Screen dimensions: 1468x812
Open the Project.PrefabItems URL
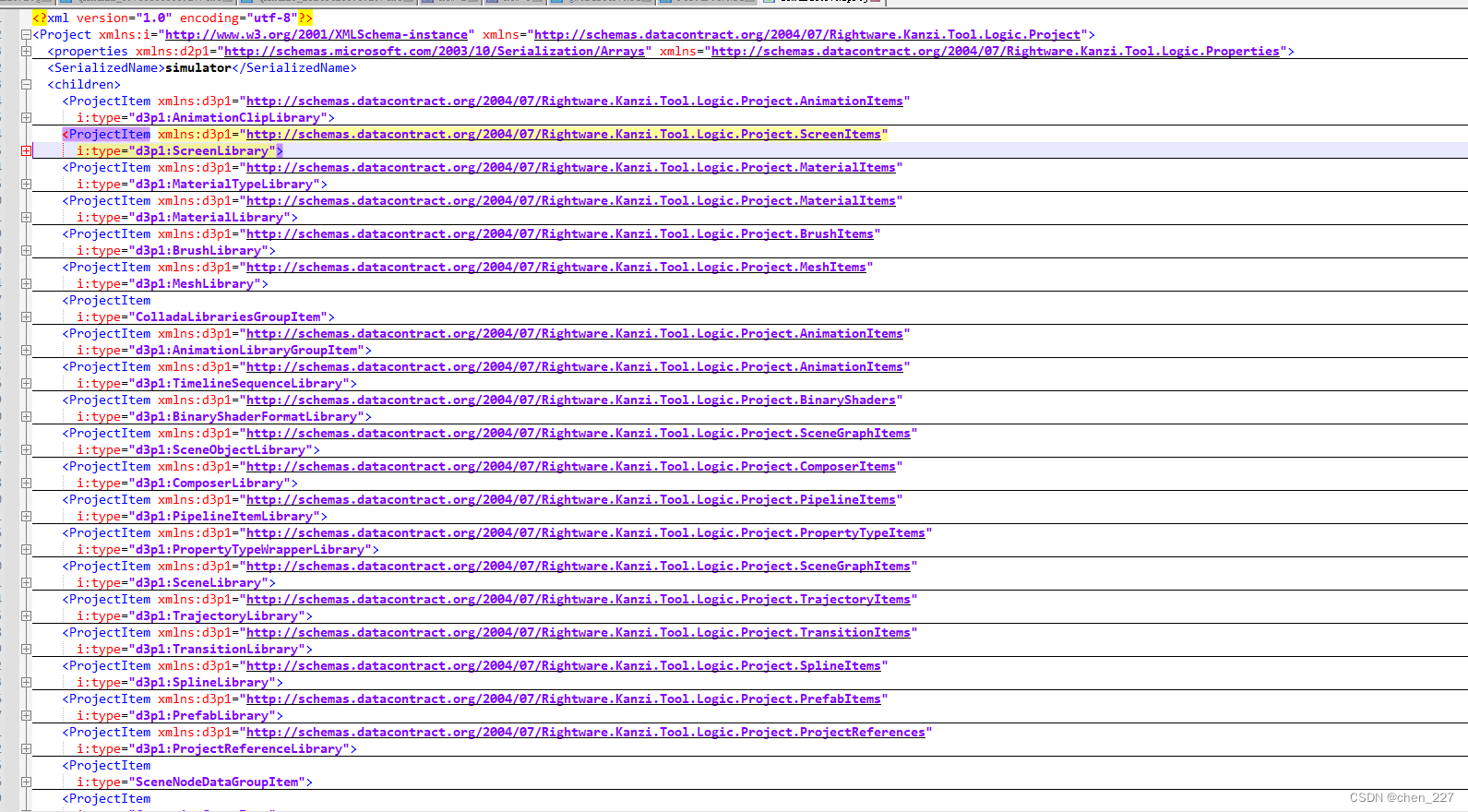pos(564,699)
